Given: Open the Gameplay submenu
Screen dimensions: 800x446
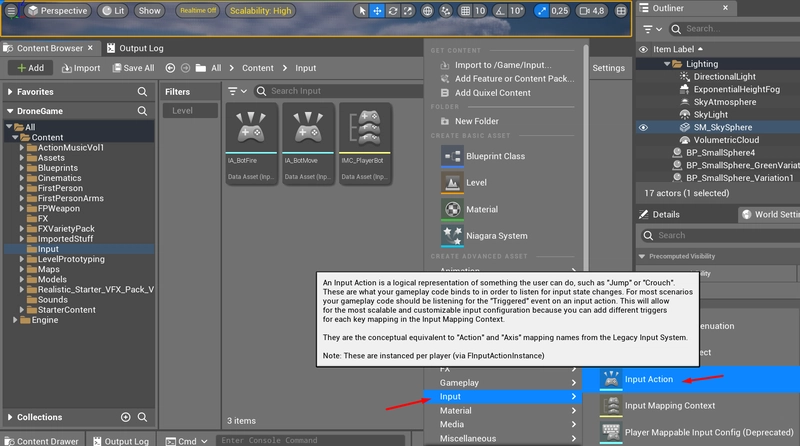Looking at the screenshot, I should pyautogui.click(x=503, y=383).
